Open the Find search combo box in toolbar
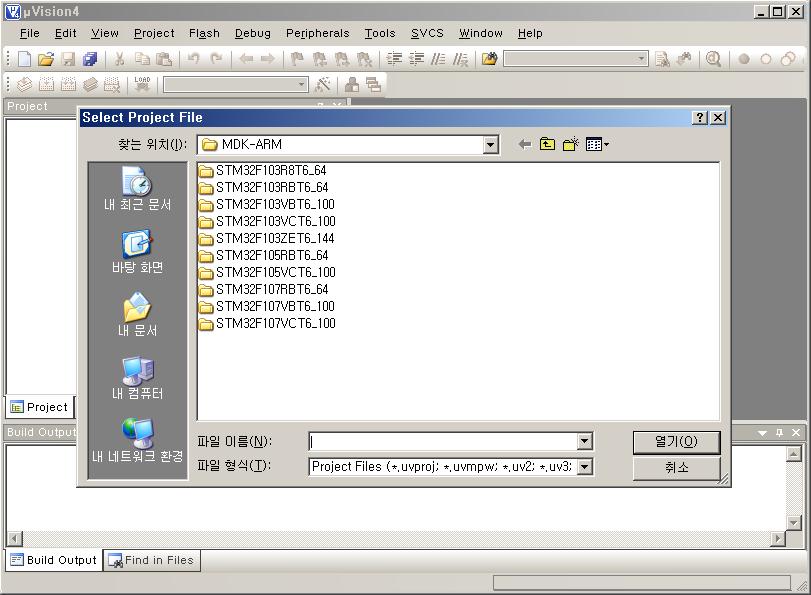The width and height of the screenshot is (811, 595). pos(576,58)
